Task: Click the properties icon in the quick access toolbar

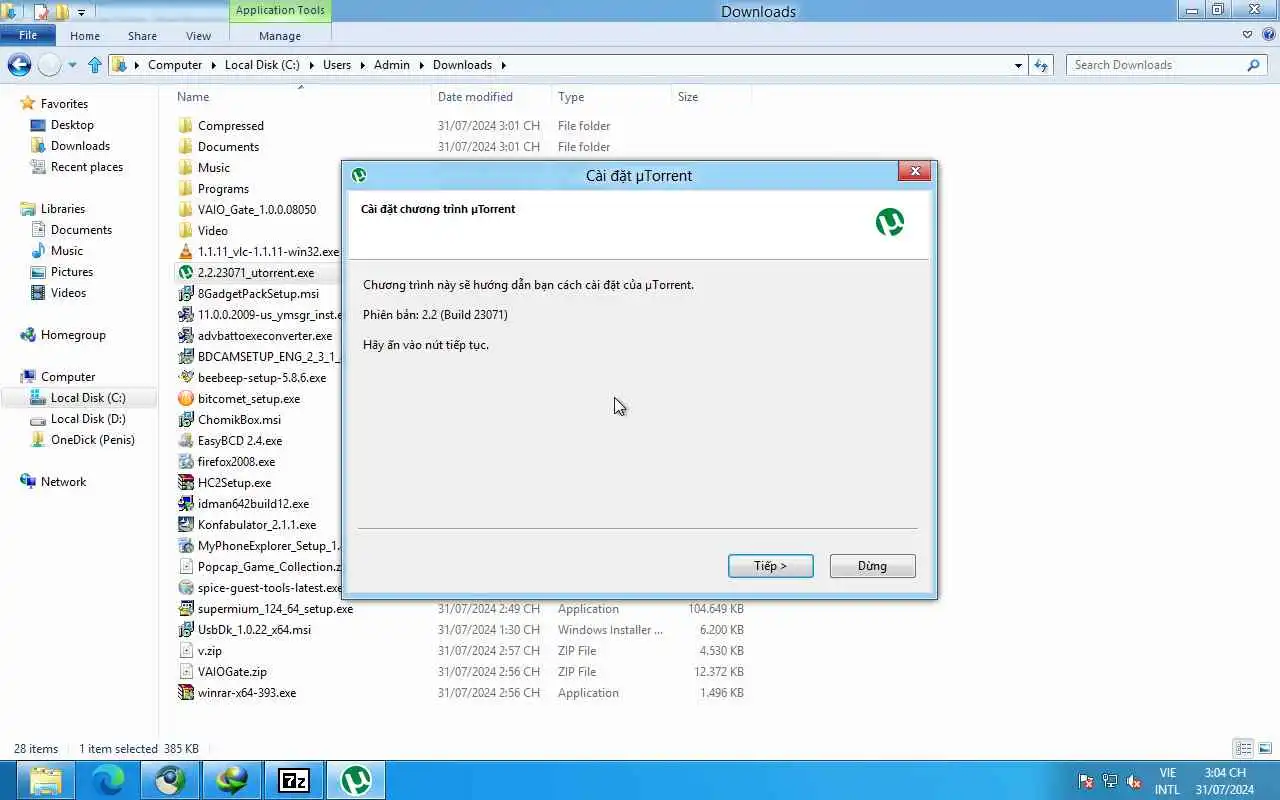Action: [x=41, y=12]
